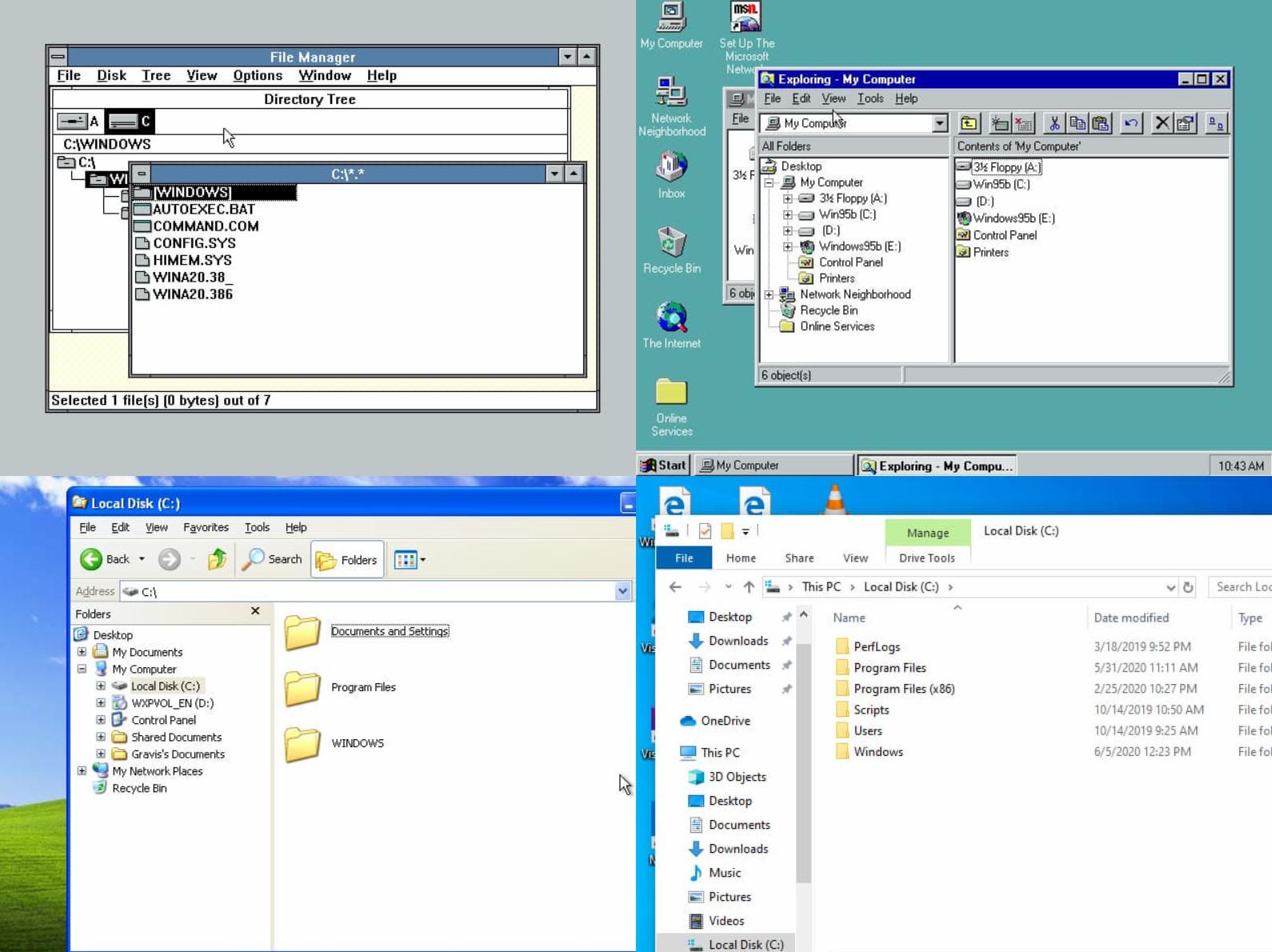
Task: Click Up One Level icon in Explorer toolbar
Action: pos(969,123)
